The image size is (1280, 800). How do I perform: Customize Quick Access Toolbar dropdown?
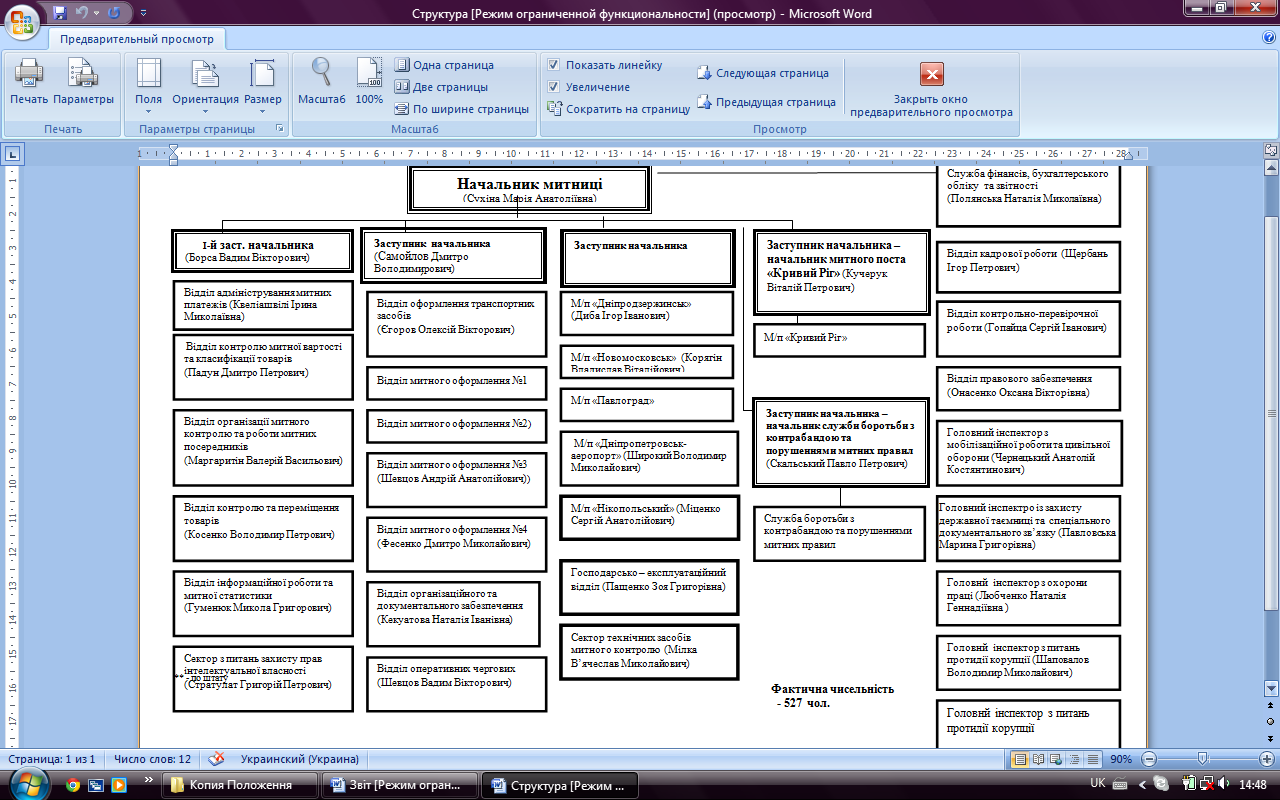[141, 13]
